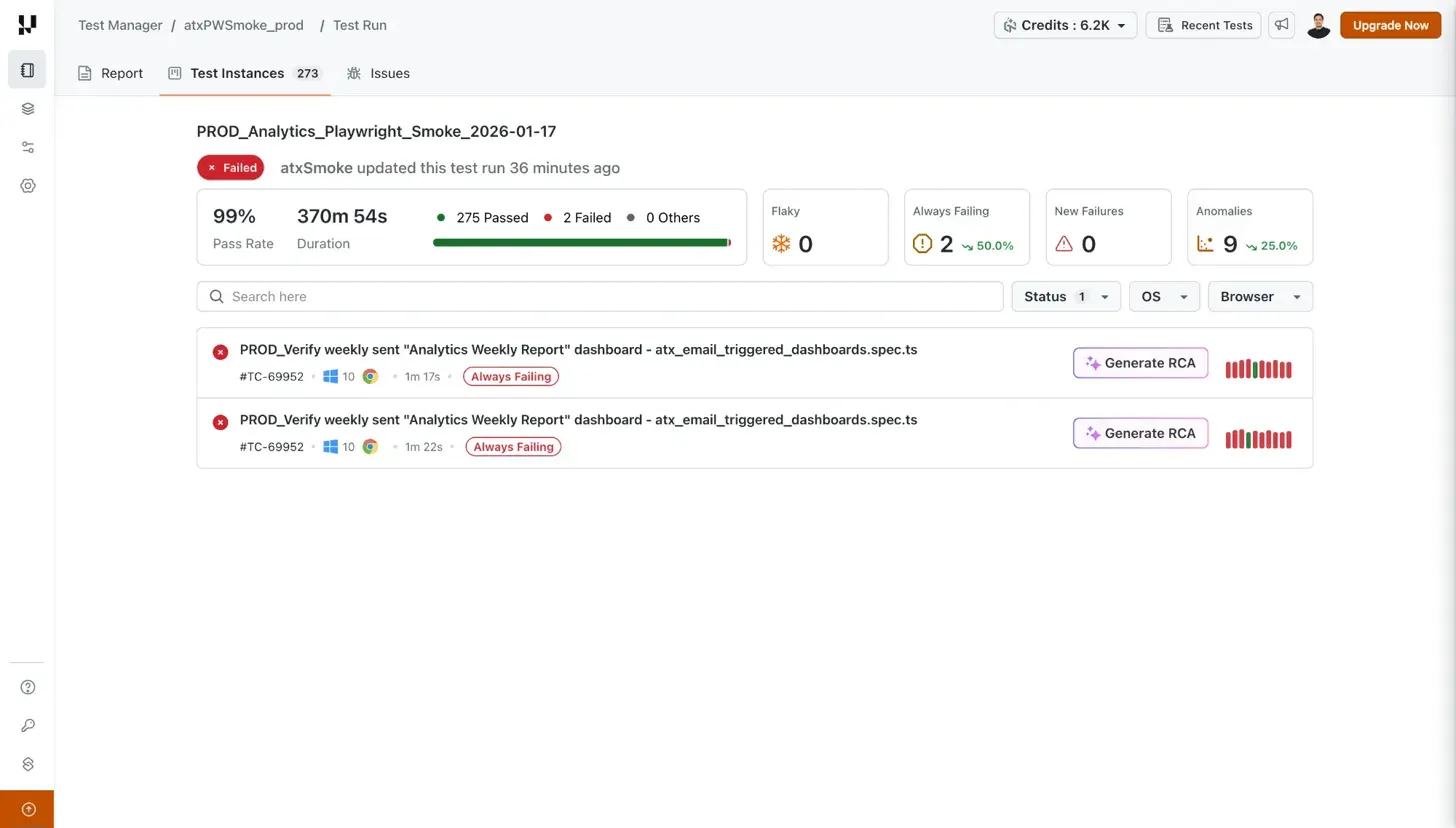Open the announcements megaphone icon
This screenshot has height=828, width=1456.
1281,25
